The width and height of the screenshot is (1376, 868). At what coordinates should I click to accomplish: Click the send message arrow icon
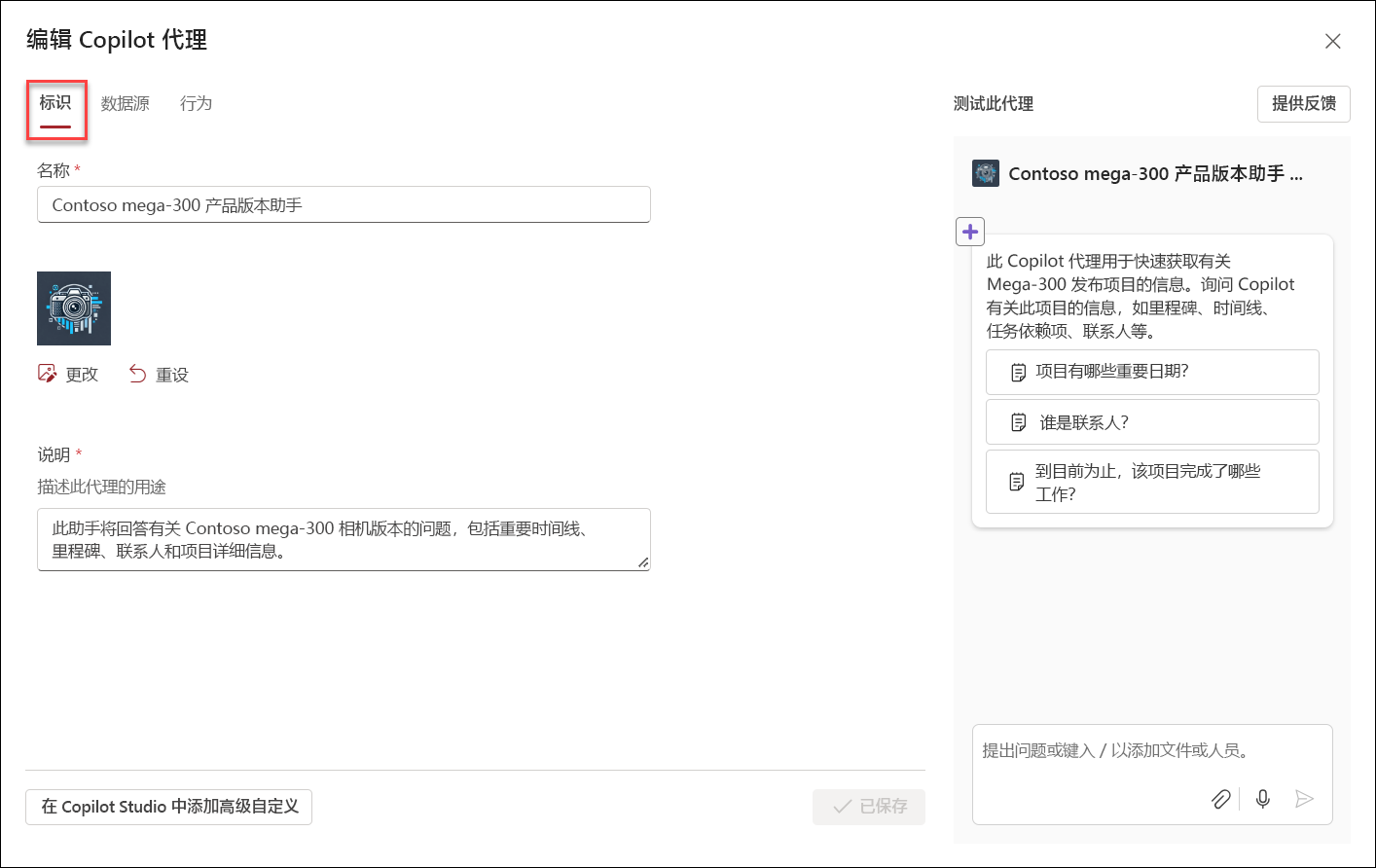click(x=1305, y=799)
